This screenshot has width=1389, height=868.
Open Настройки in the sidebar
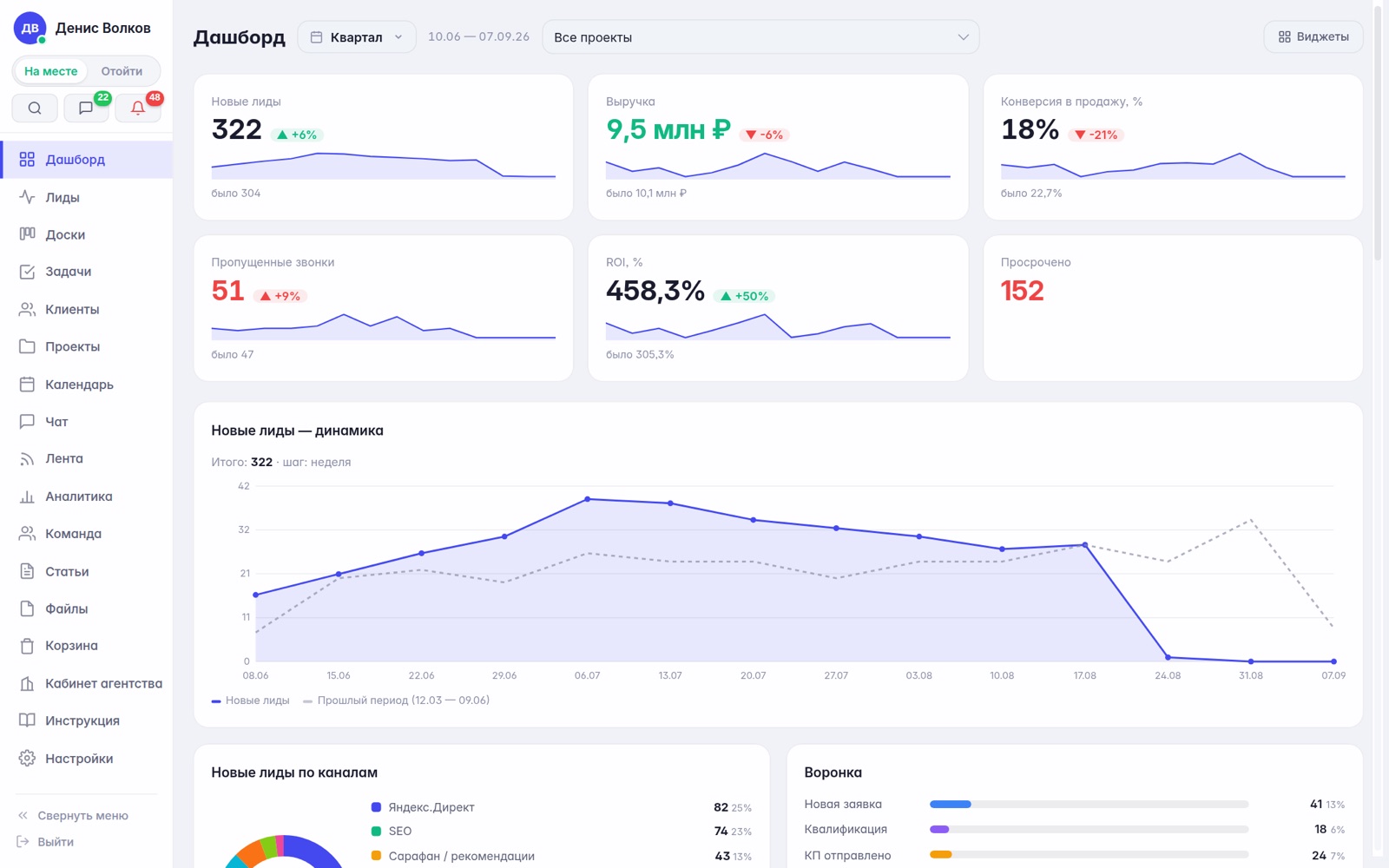(x=87, y=759)
